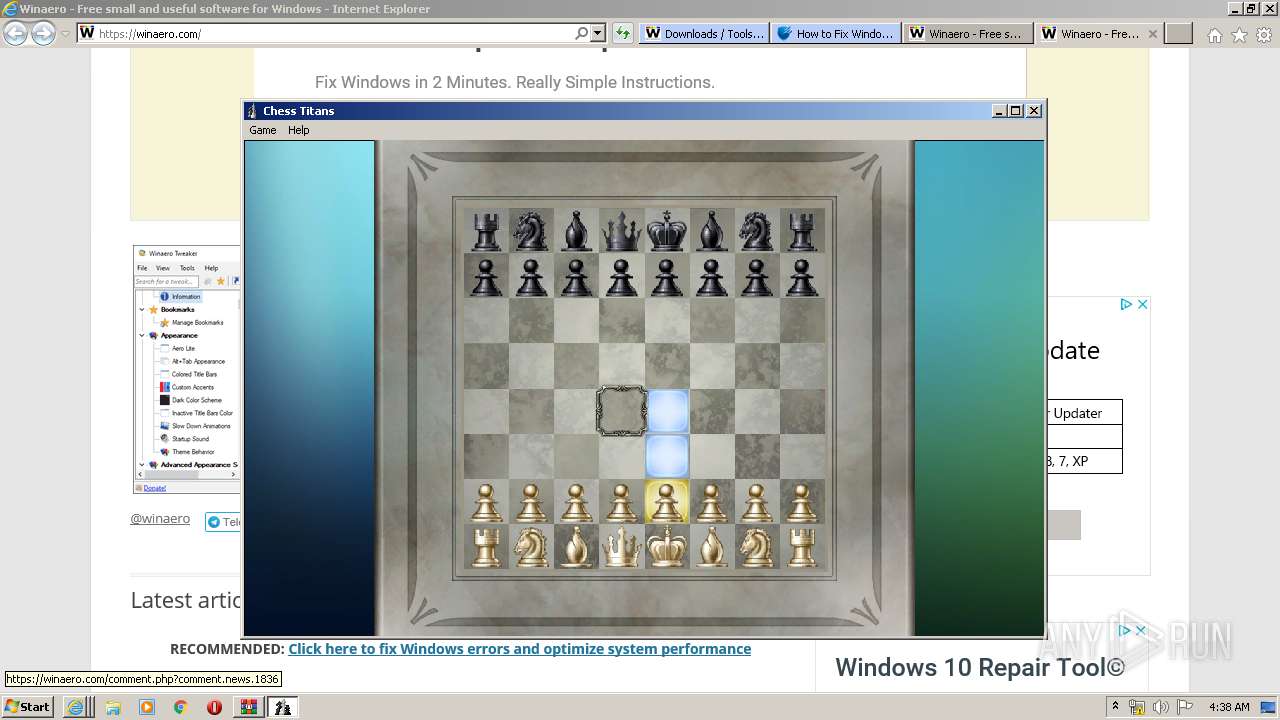
Task: Click 'Fix Windows in 2 Minutes' ad text
Action: tap(515, 82)
